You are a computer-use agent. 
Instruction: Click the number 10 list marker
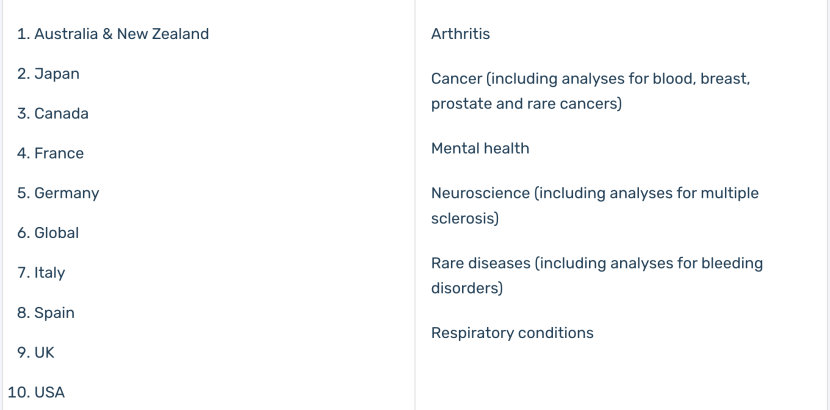tap(19, 393)
